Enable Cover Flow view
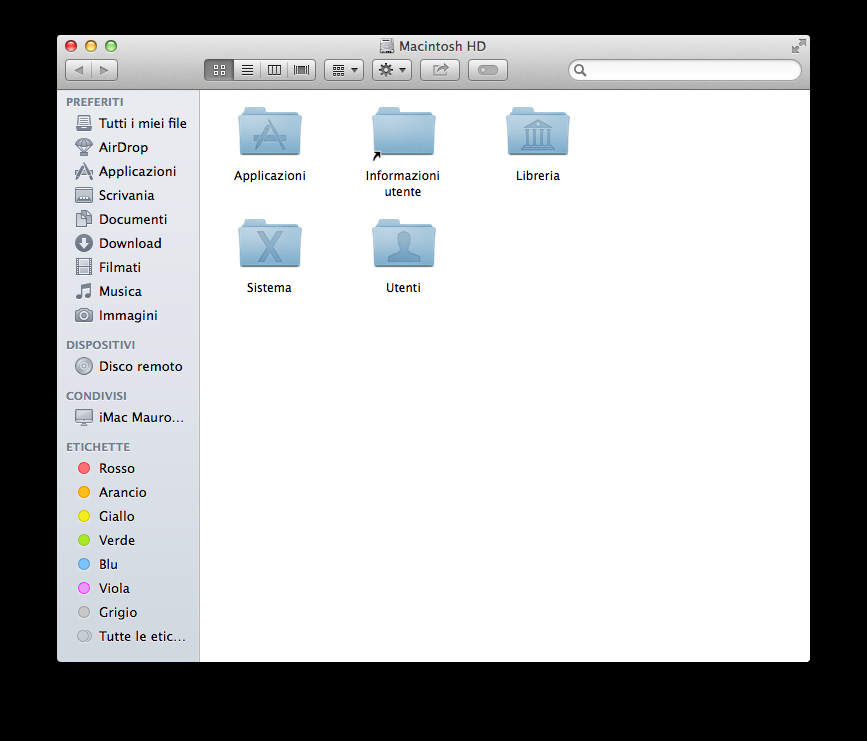 pyautogui.click(x=302, y=70)
